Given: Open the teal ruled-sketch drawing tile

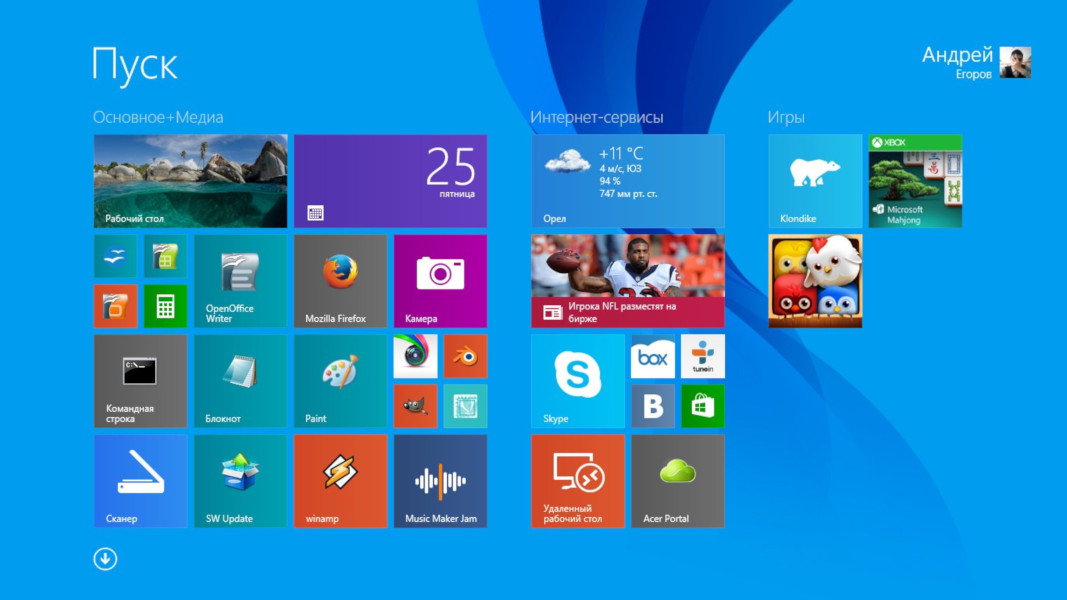Looking at the screenshot, I should click(465, 406).
